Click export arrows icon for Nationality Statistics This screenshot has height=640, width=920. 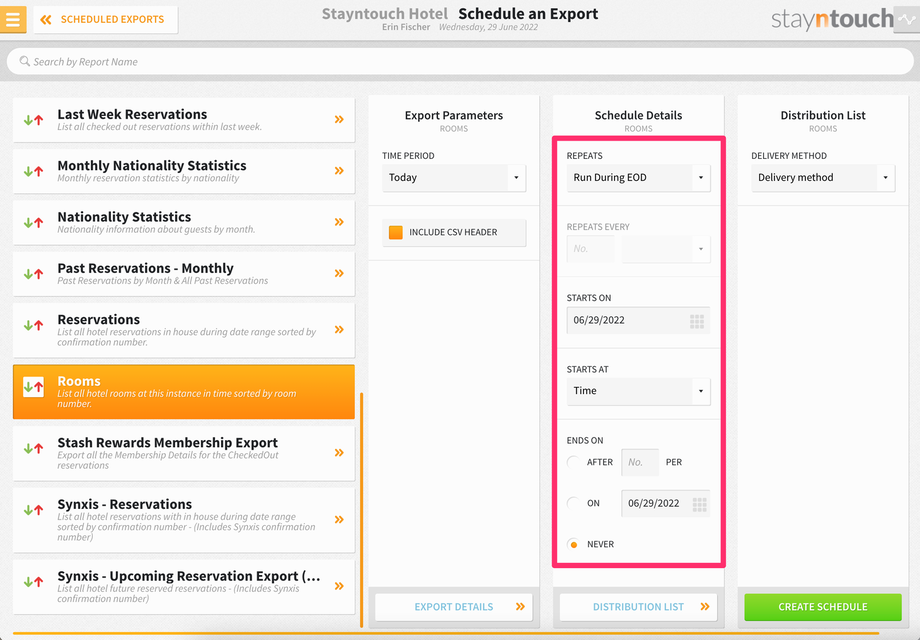(x=33, y=222)
